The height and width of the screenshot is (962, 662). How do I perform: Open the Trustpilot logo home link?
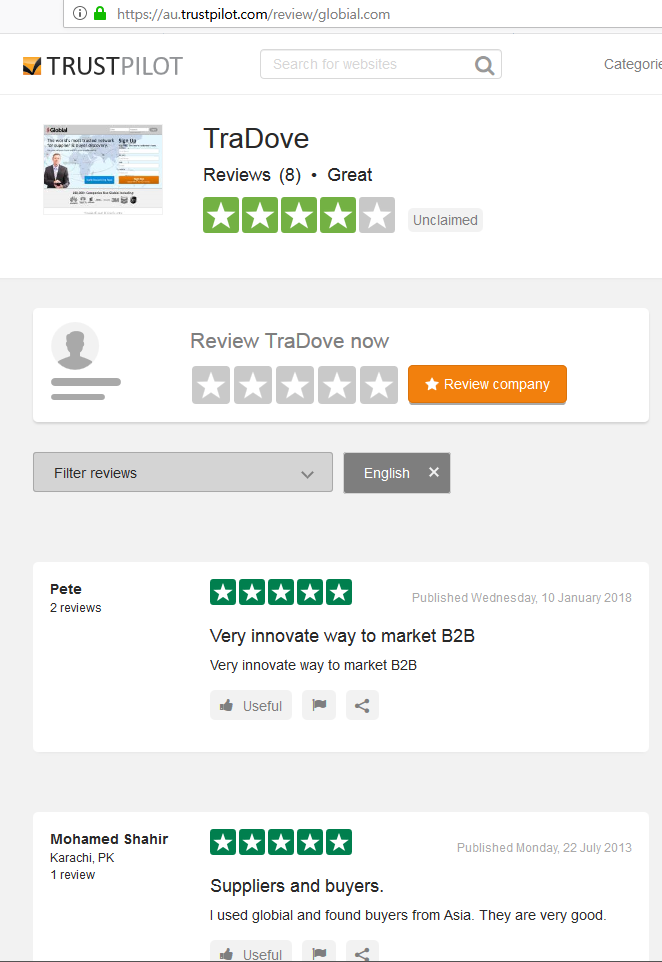pos(102,66)
